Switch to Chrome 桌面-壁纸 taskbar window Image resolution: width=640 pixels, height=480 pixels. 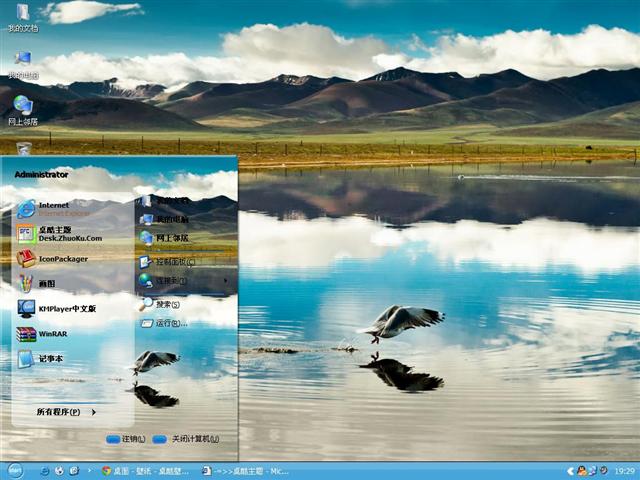tap(145, 471)
